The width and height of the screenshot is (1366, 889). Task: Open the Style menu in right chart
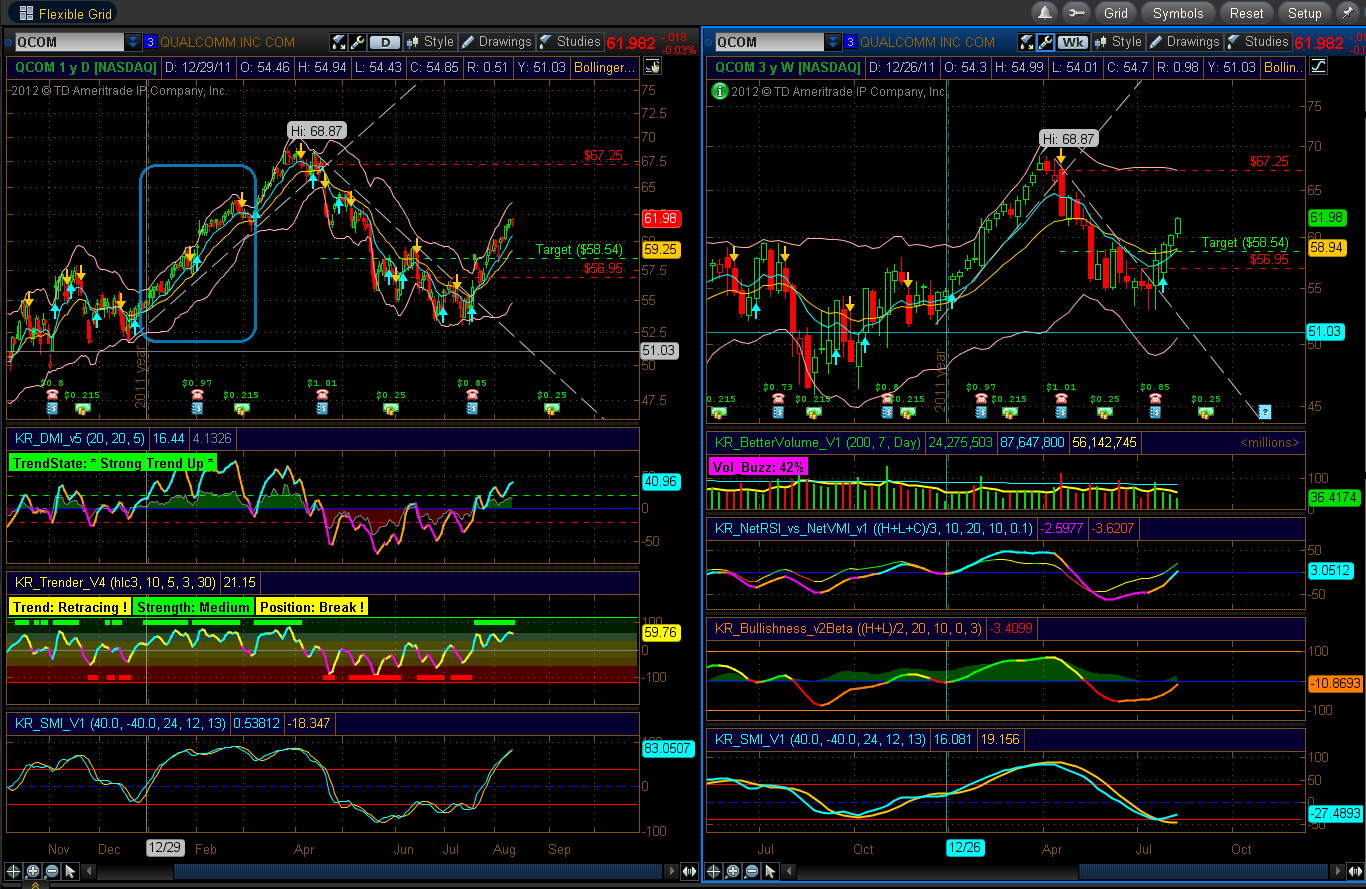click(1118, 42)
